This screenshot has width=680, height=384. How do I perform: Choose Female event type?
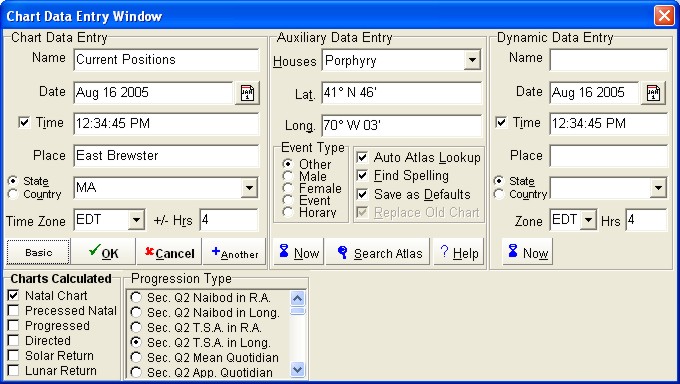pos(288,188)
